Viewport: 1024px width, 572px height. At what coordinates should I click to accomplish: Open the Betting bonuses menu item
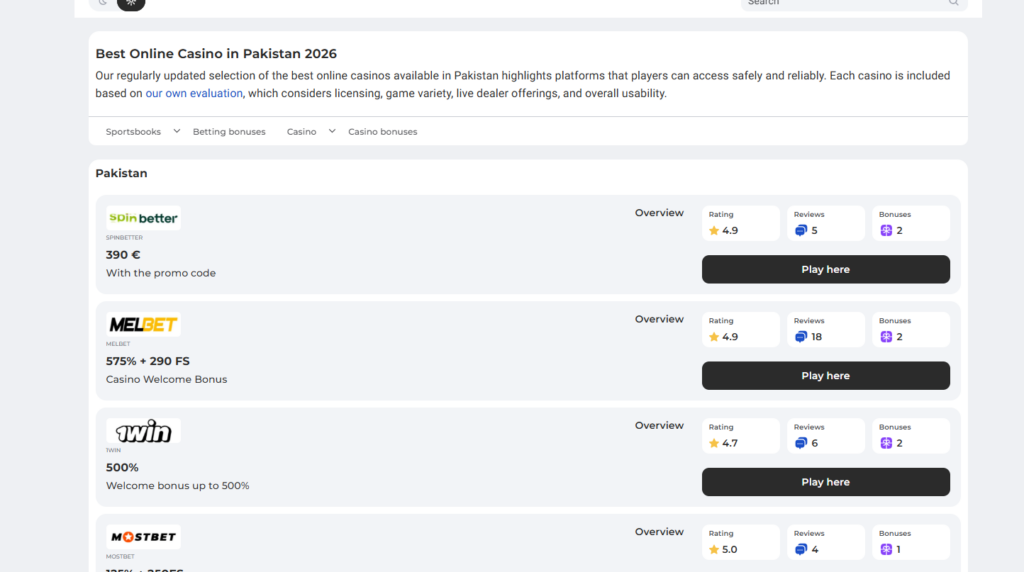point(229,132)
